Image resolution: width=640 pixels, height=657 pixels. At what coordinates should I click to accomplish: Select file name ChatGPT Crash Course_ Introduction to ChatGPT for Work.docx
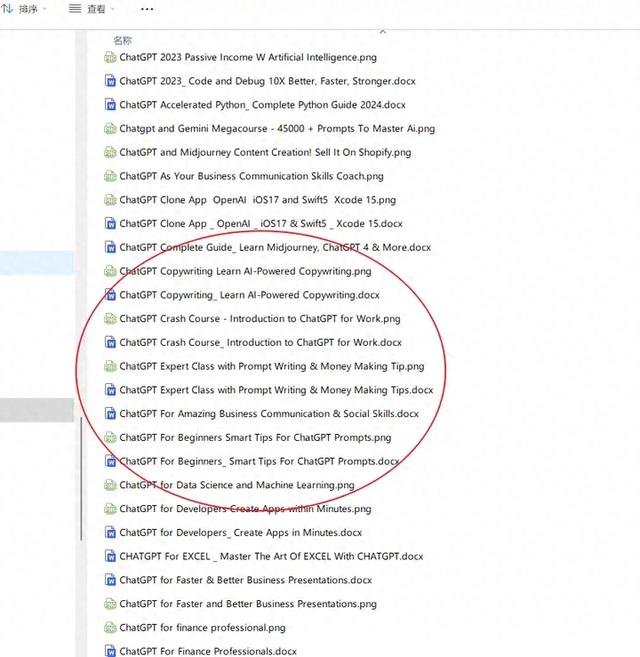click(260, 342)
